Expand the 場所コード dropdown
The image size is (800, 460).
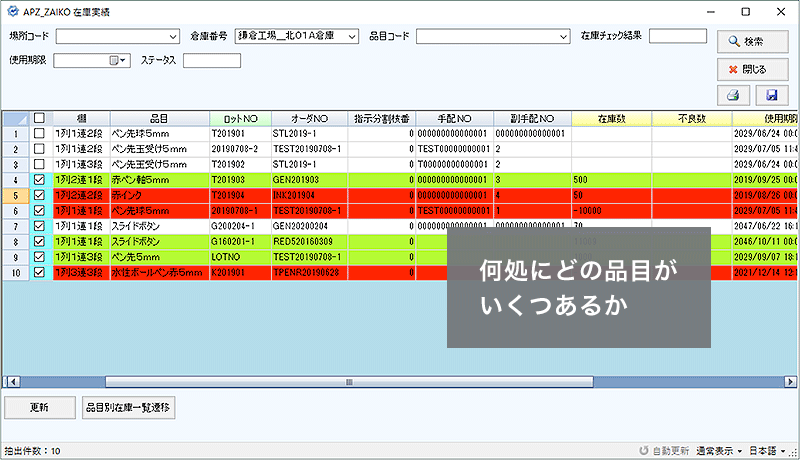(172, 37)
